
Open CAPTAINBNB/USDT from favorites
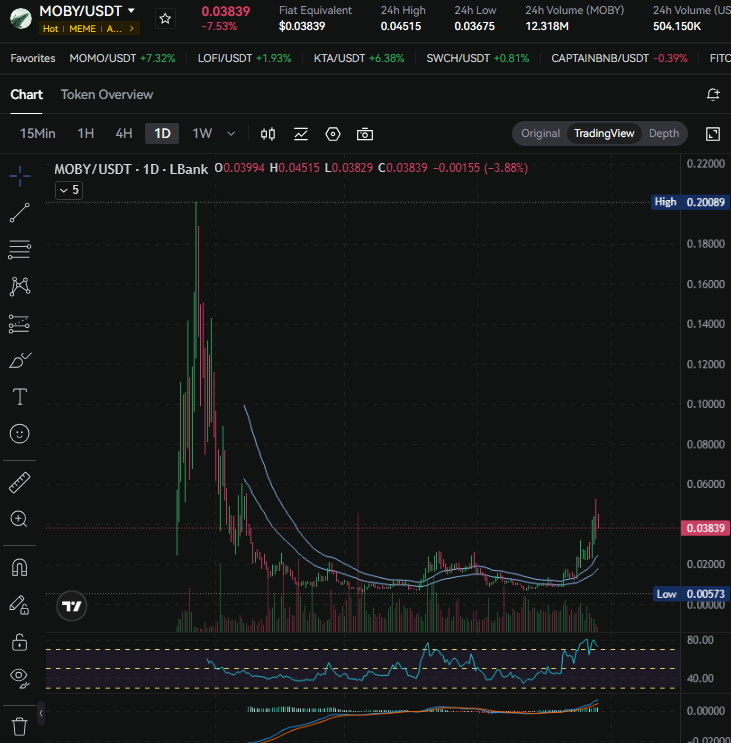[x=619, y=58]
